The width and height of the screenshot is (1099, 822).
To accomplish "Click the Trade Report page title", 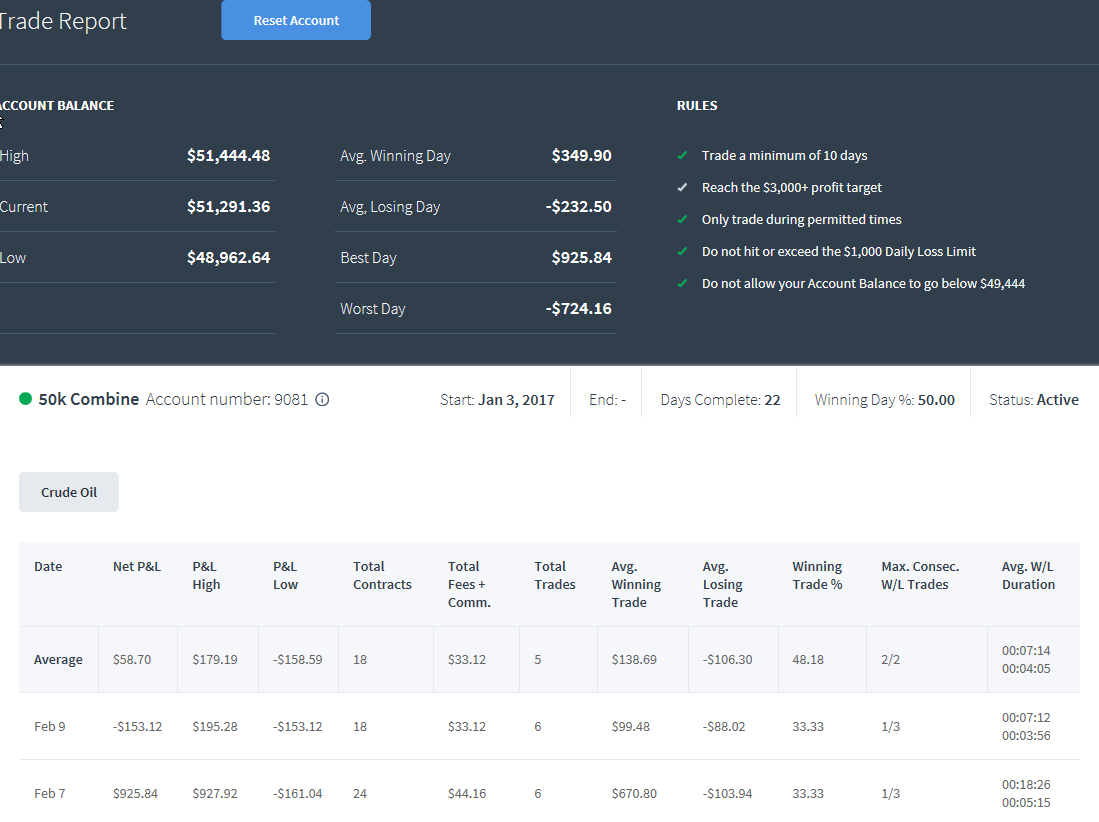I will click(x=62, y=21).
